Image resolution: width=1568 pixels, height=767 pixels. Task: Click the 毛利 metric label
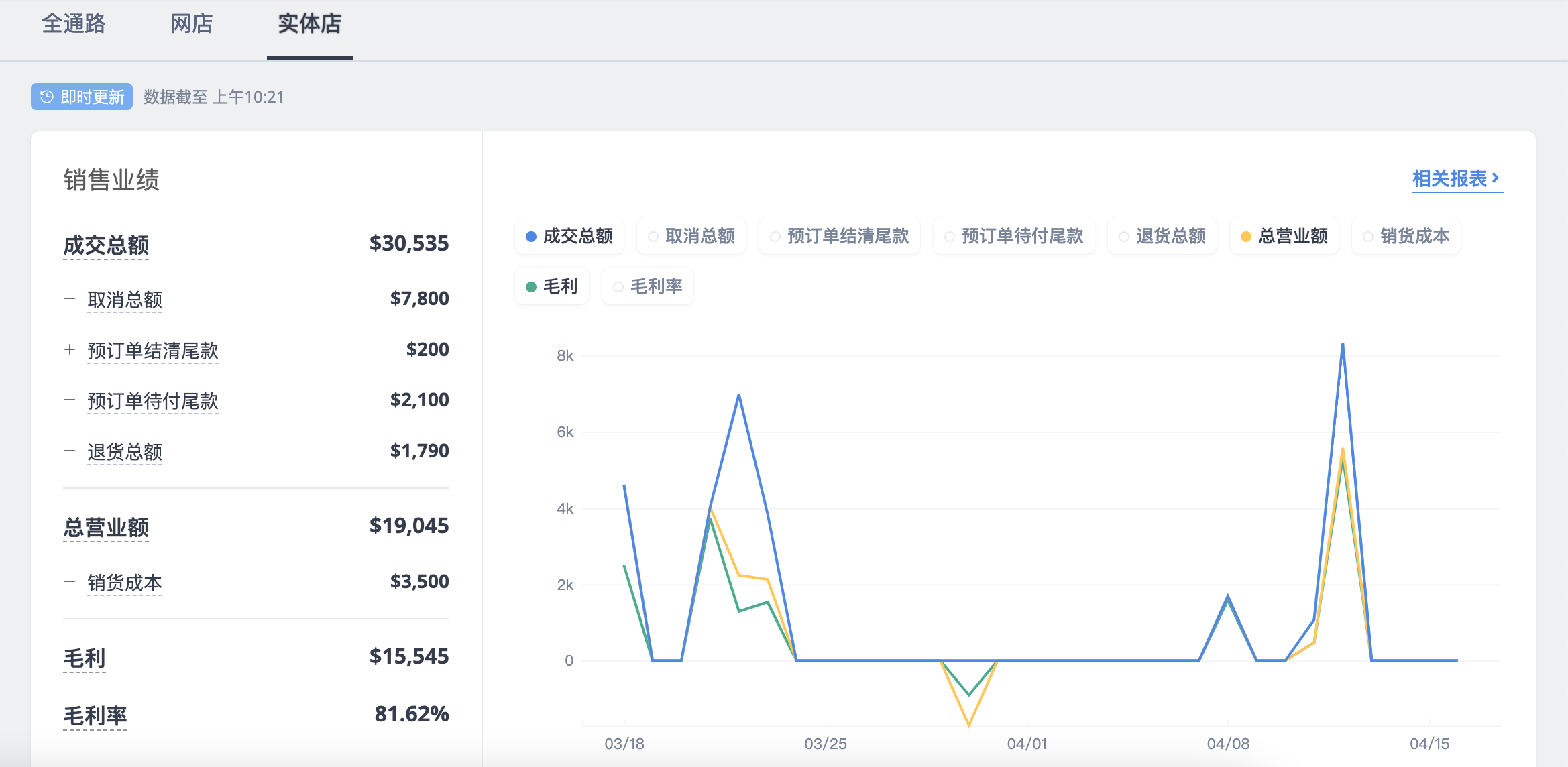coord(85,658)
